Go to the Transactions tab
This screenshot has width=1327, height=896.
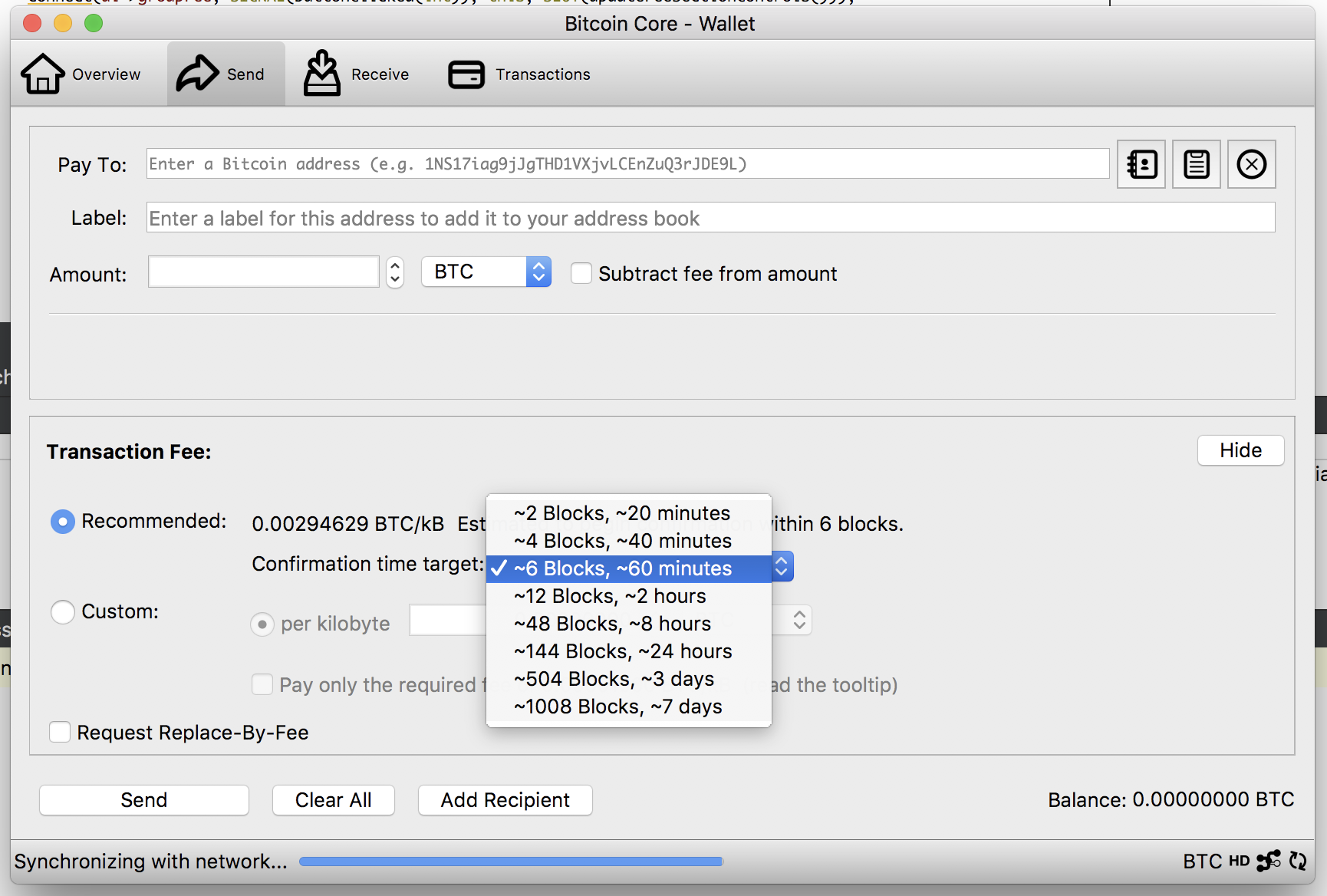click(x=519, y=74)
